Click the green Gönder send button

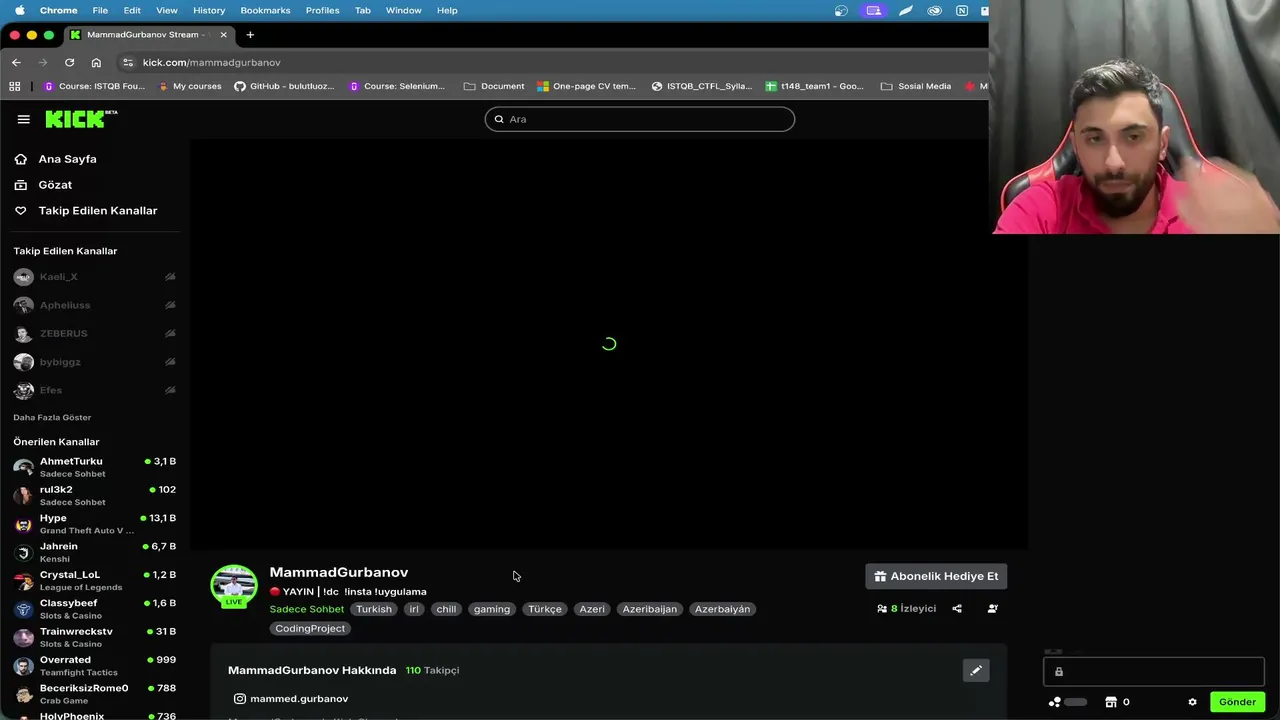tap(1237, 702)
